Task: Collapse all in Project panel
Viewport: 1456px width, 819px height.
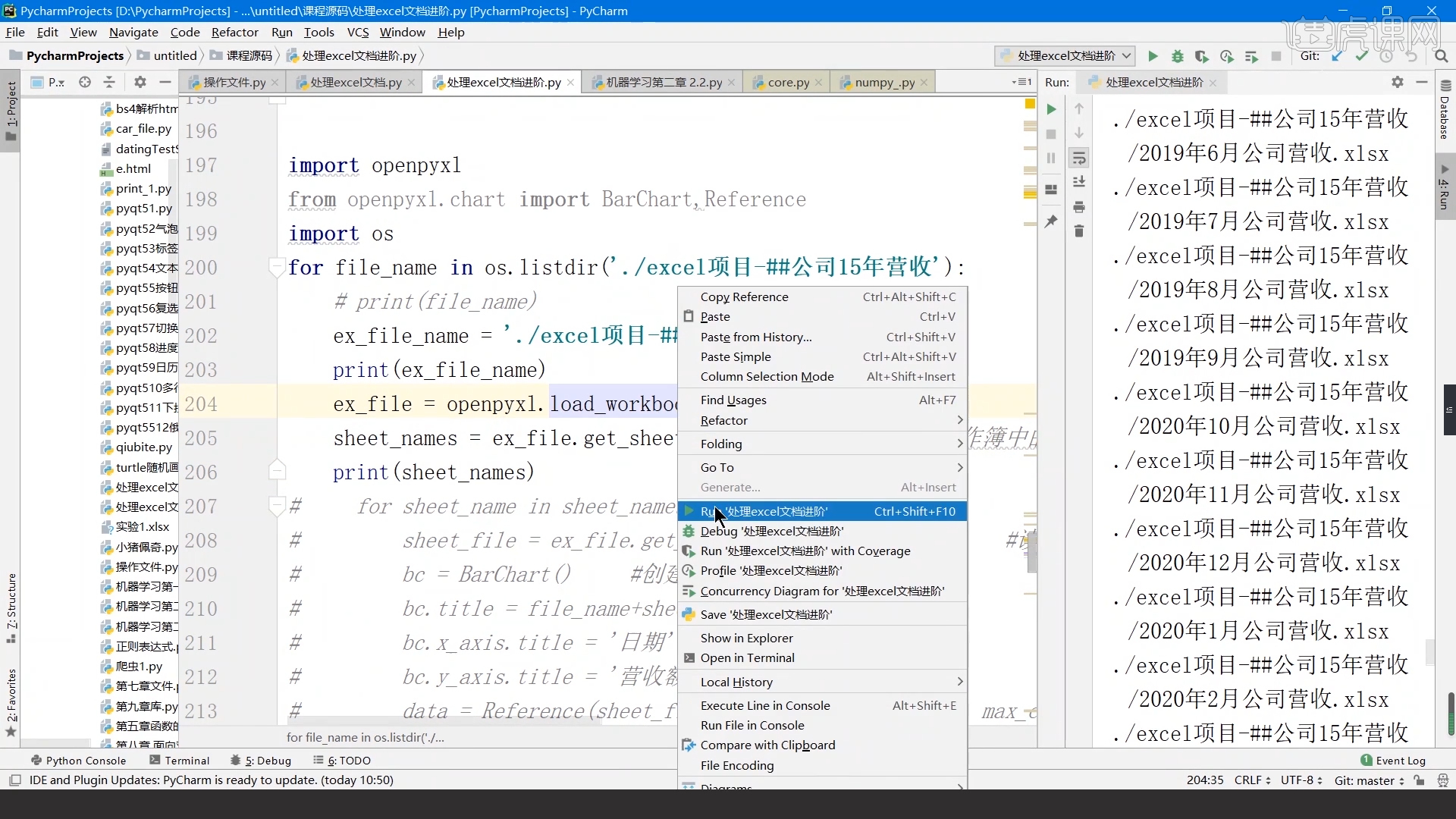Action: pyautogui.click(x=109, y=82)
